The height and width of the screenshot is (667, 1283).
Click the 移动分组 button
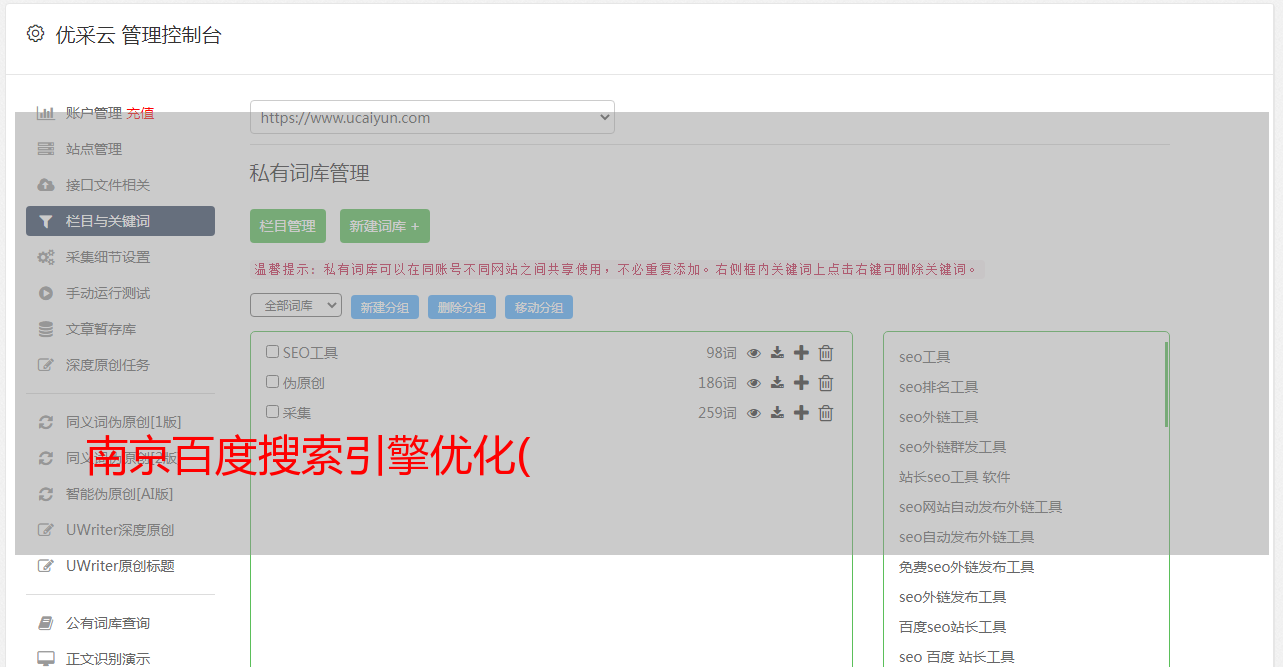tap(539, 307)
